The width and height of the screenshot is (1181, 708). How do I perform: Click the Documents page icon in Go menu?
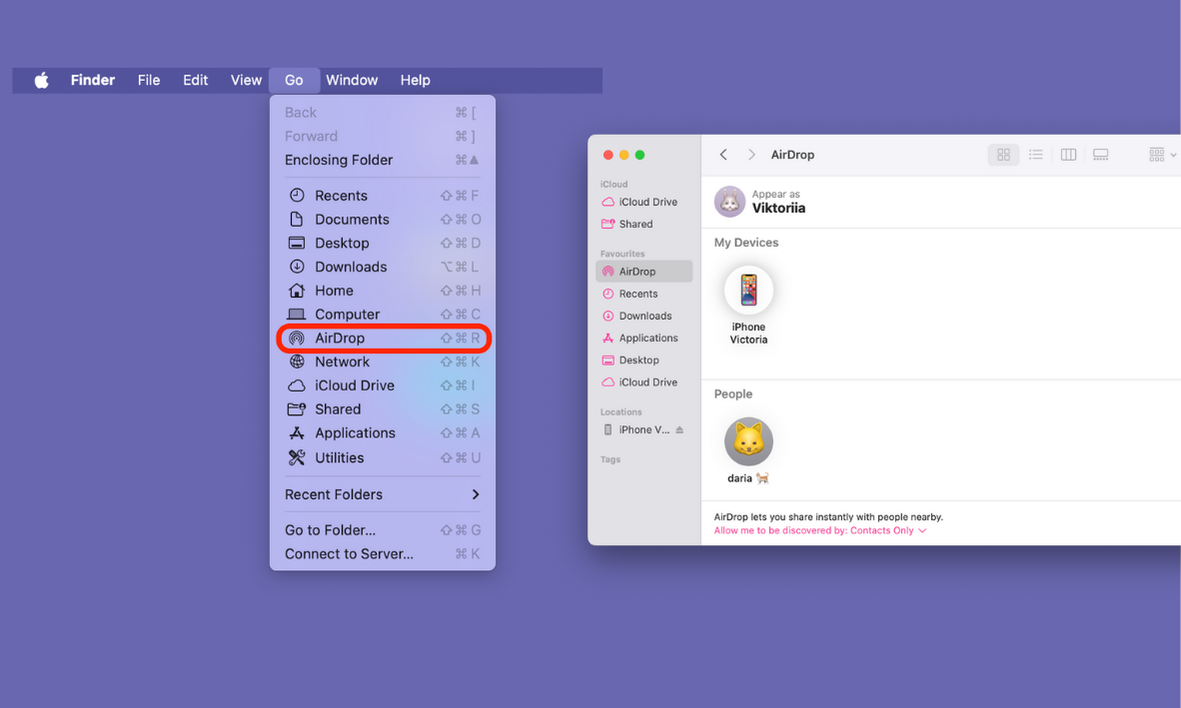pyautogui.click(x=297, y=219)
